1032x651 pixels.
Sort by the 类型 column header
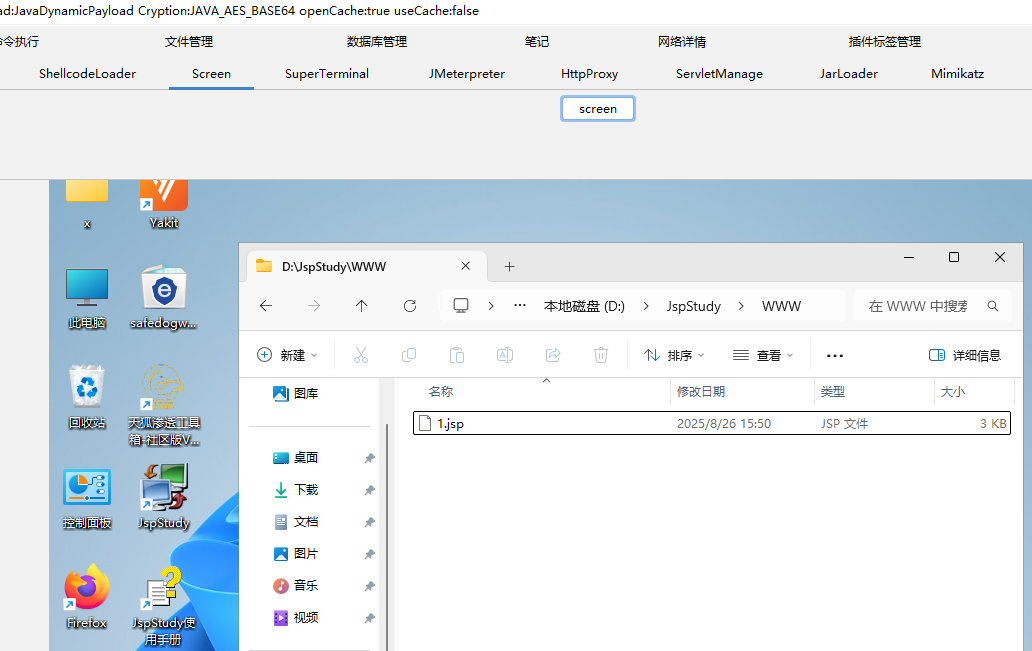(x=833, y=392)
